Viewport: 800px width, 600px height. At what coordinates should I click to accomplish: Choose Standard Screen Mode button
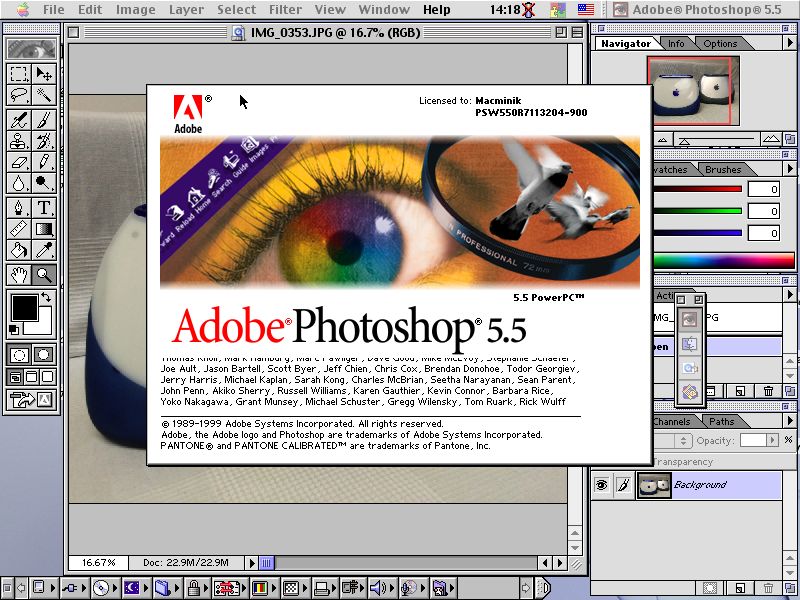coord(15,377)
